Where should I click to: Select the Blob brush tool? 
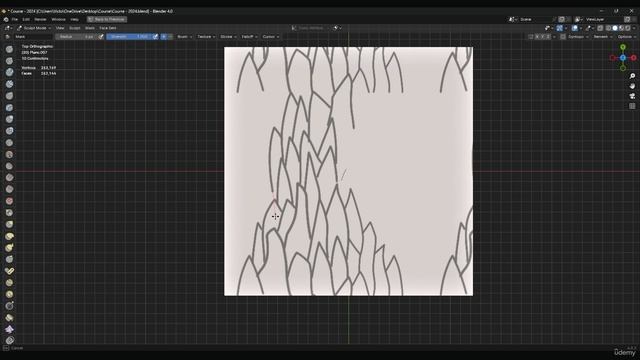(x=9, y=131)
